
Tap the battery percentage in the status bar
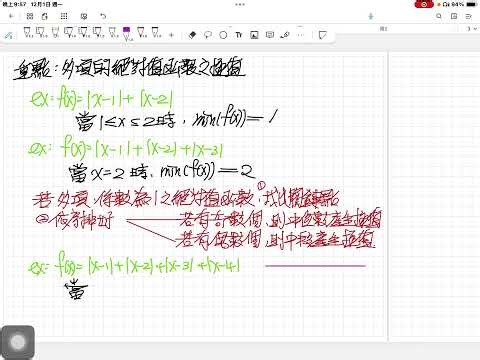458,4
